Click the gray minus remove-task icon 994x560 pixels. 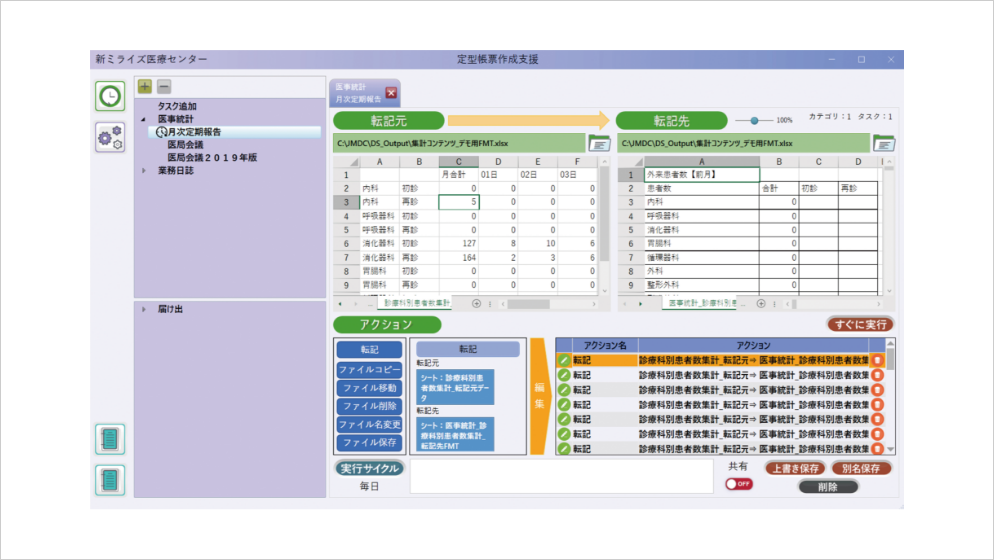(164, 86)
